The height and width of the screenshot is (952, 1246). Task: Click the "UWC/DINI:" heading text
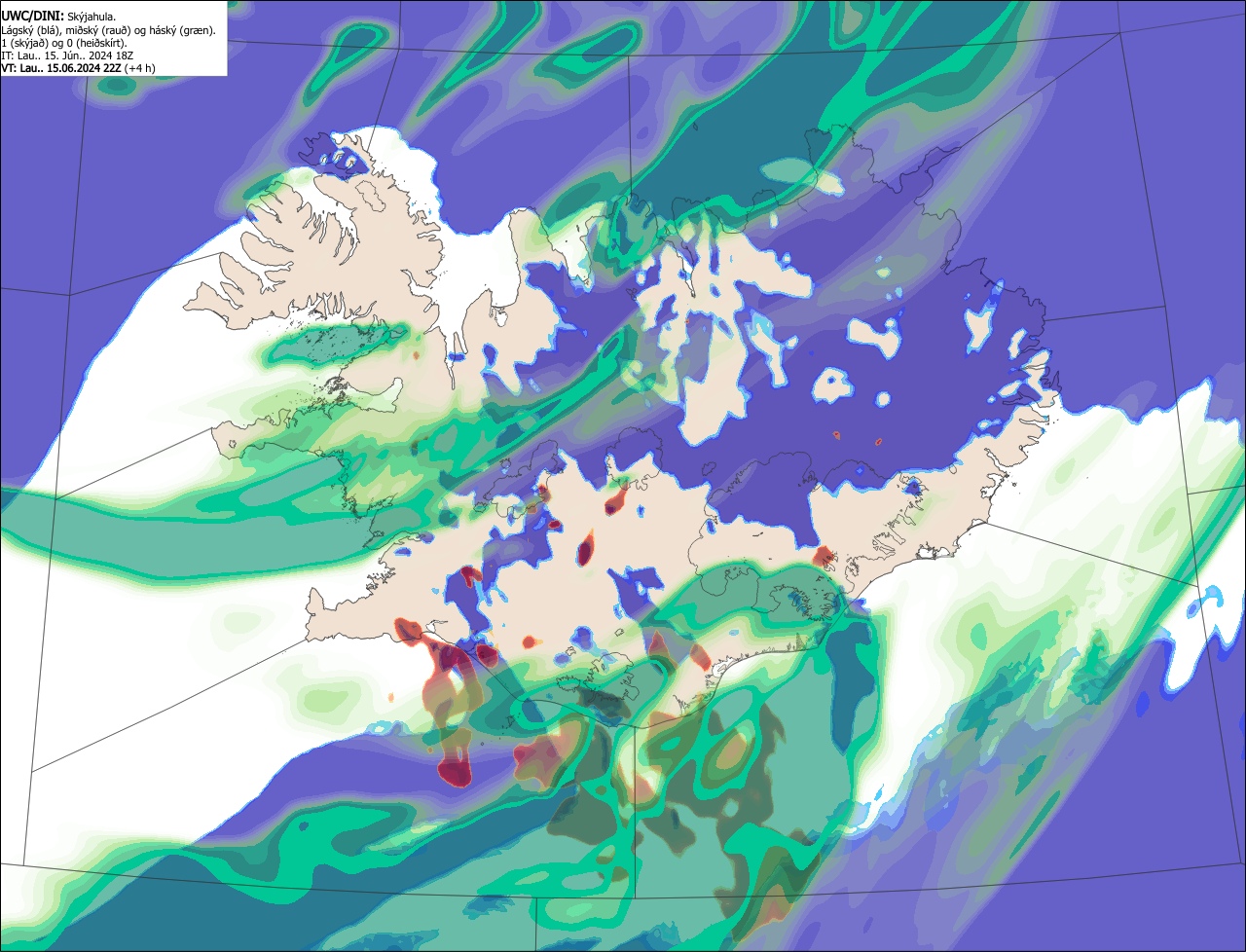pyautogui.click(x=33, y=17)
